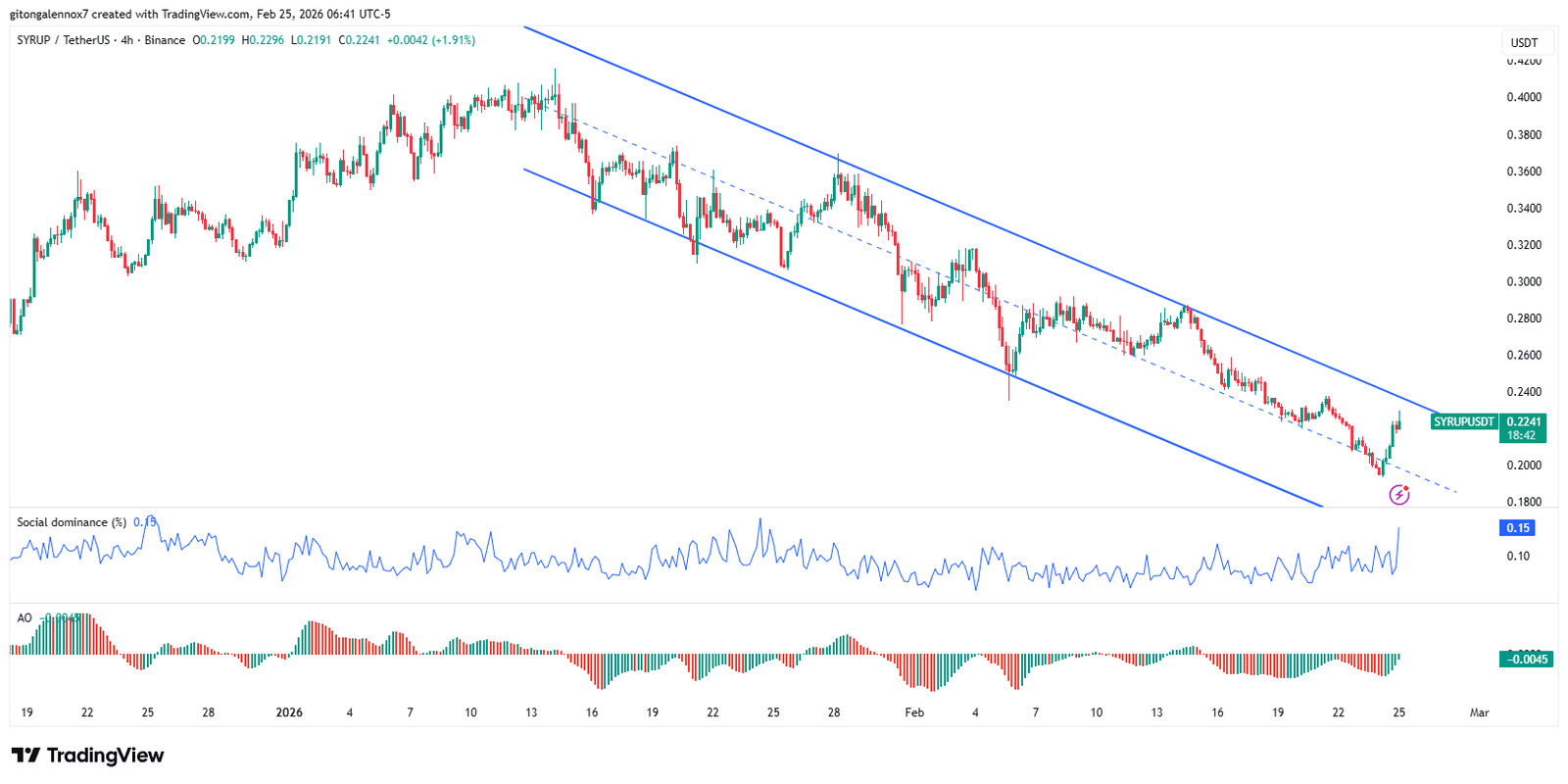Click the Feb label on the time axis
Image resolution: width=1568 pixels, height=784 pixels.
pos(913,712)
